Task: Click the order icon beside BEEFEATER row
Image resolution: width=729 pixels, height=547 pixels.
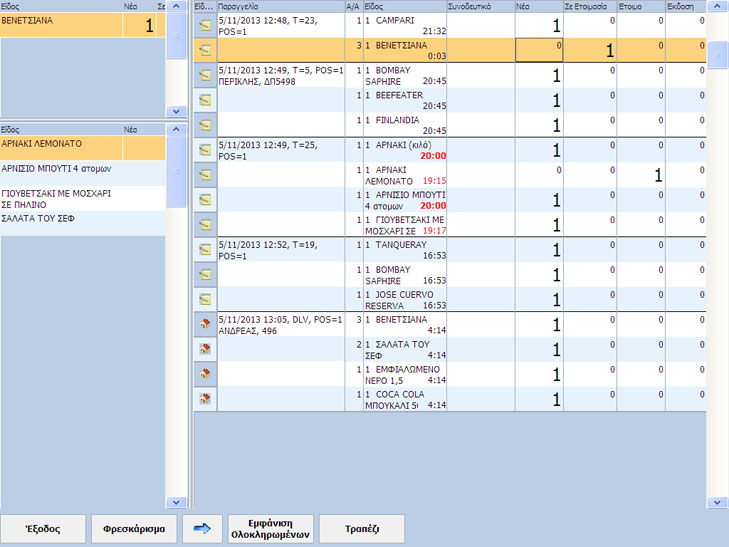Action: coord(204,99)
